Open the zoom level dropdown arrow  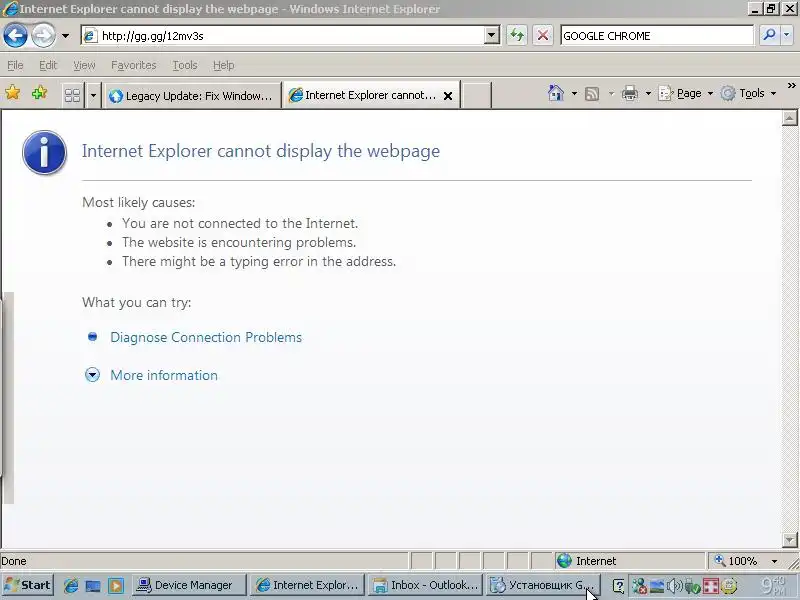pyautogui.click(x=774, y=561)
